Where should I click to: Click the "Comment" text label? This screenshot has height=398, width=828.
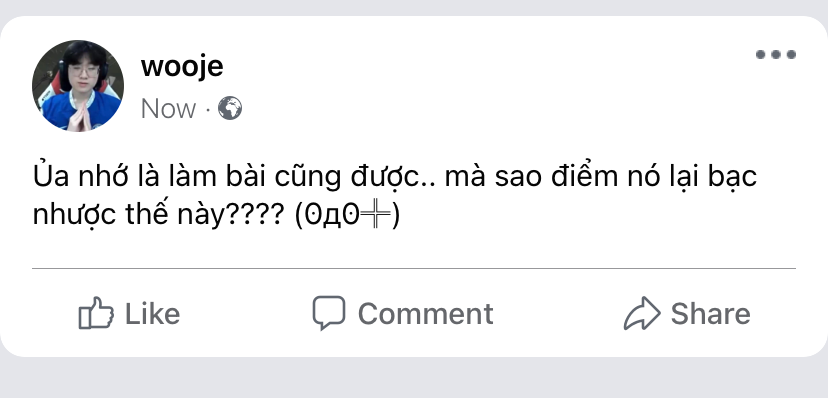tap(426, 314)
